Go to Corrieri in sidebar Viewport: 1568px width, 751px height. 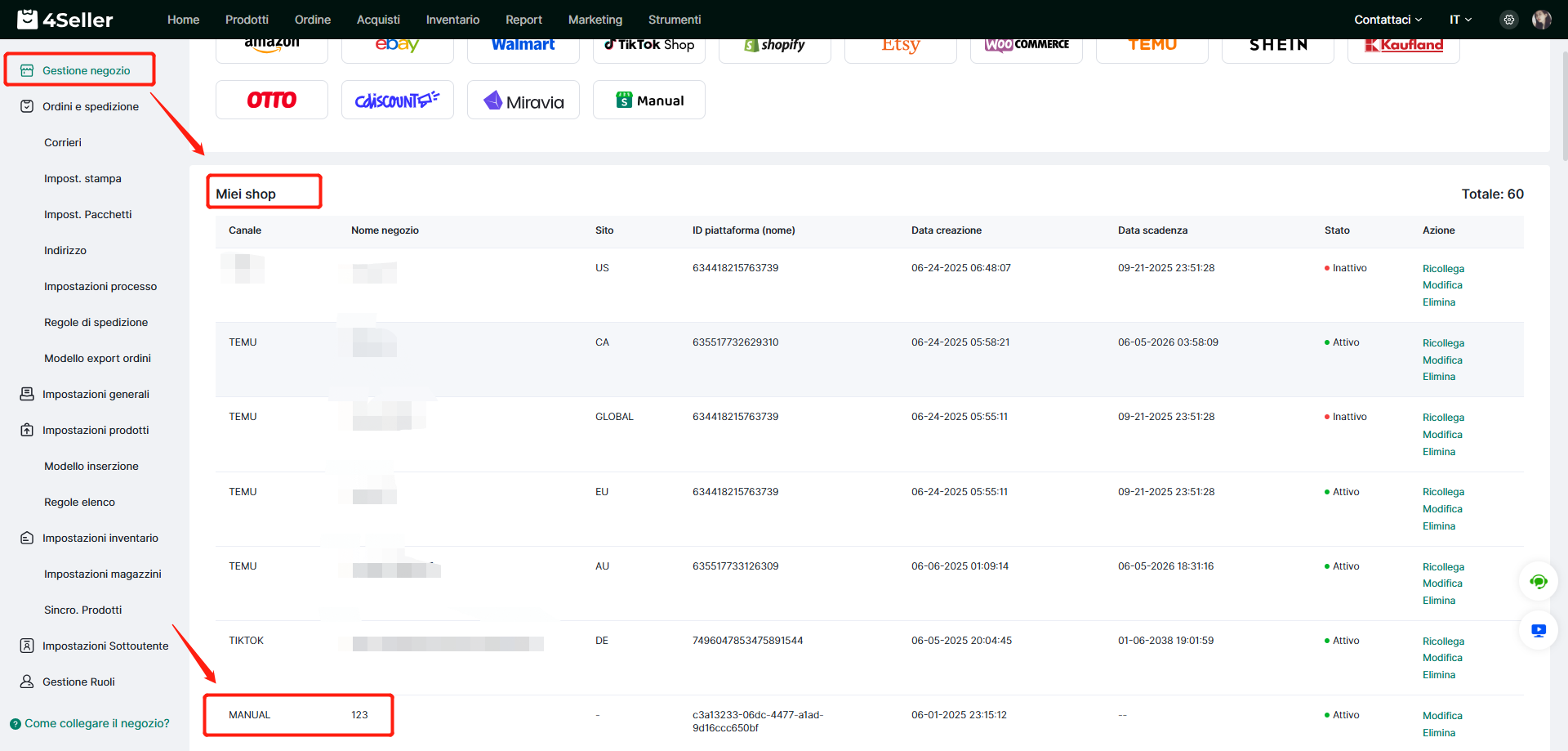tap(63, 142)
